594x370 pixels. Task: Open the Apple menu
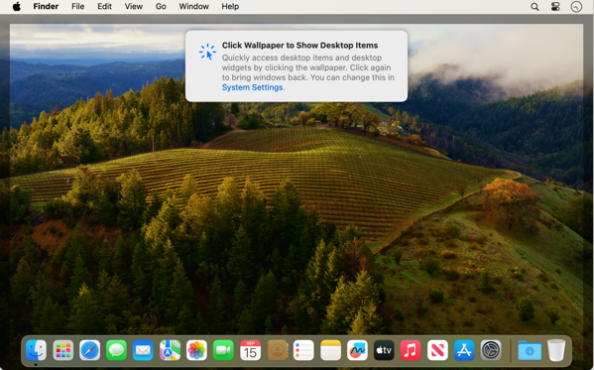(17, 6)
